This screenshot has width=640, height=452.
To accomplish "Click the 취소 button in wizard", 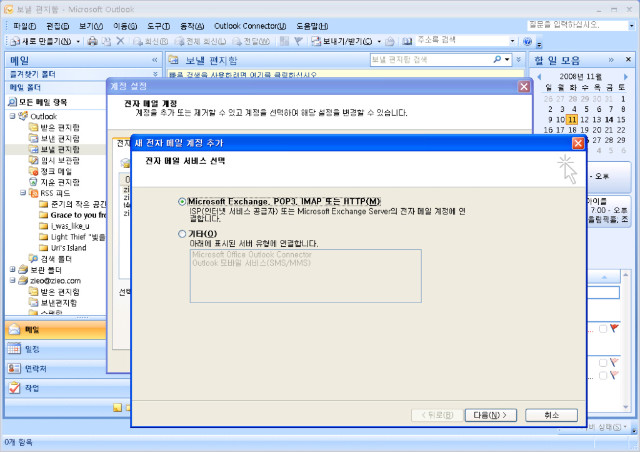I will 551,415.
